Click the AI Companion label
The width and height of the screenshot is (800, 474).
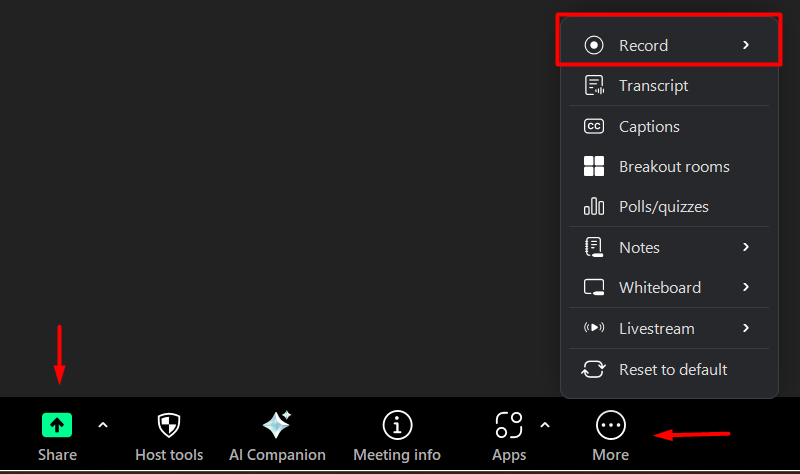pyautogui.click(x=277, y=455)
